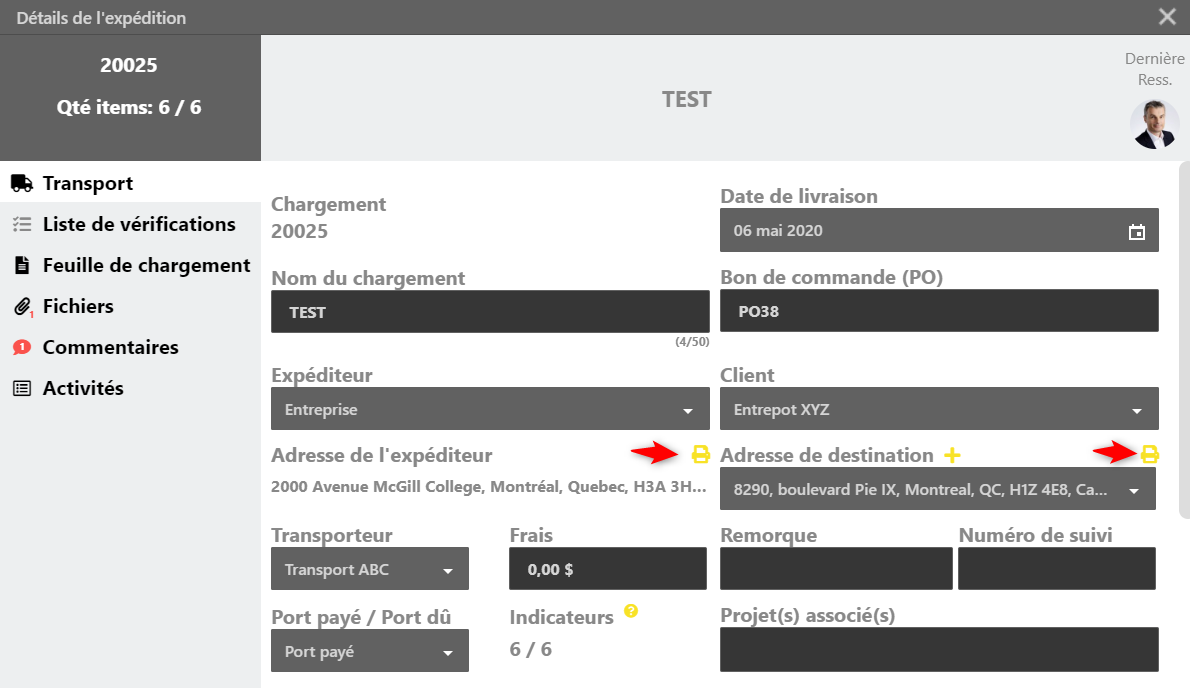Click the Bon de commande field containing PO38

pos(939,312)
